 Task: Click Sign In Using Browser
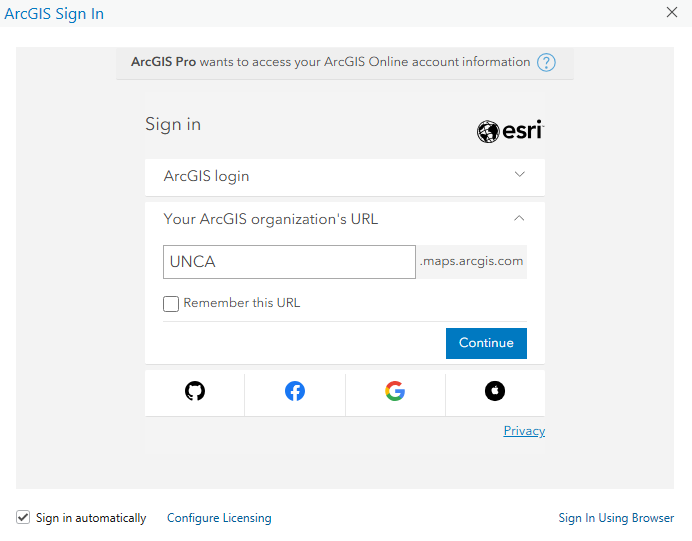[616, 518]
